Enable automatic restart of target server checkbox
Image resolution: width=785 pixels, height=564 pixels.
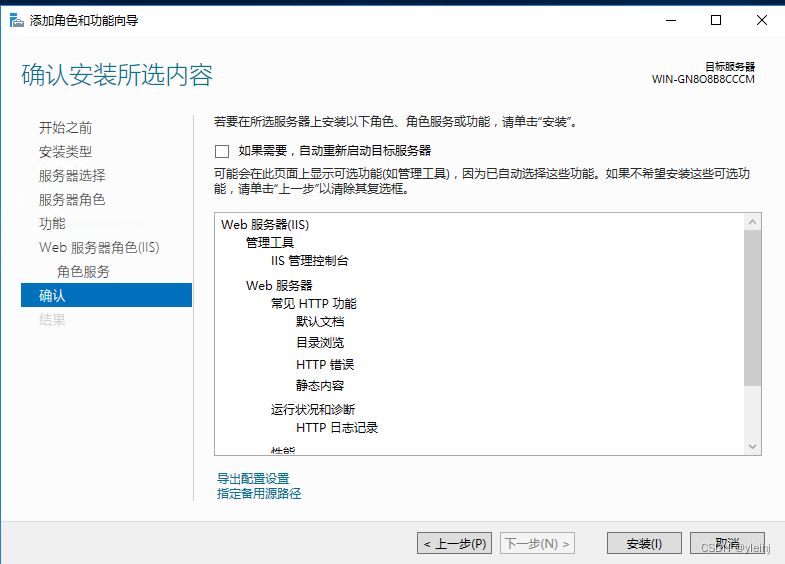[222, 151]
